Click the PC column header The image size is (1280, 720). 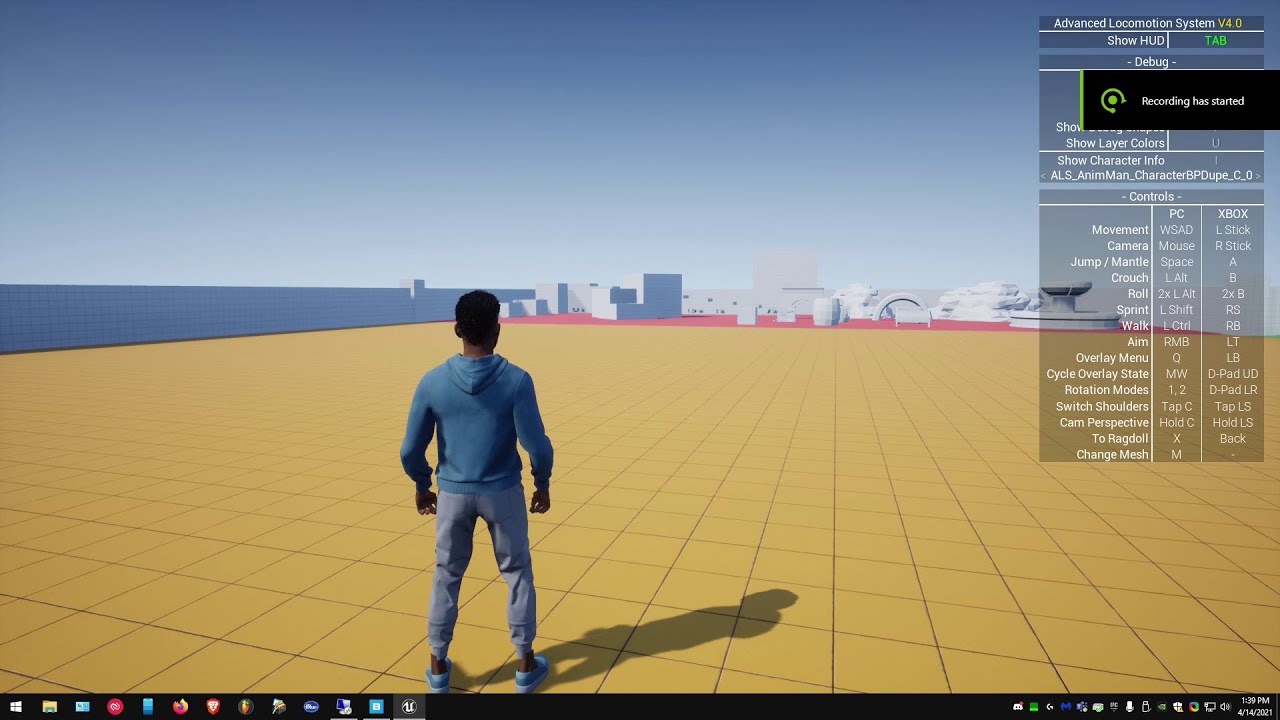[1177, 214]
